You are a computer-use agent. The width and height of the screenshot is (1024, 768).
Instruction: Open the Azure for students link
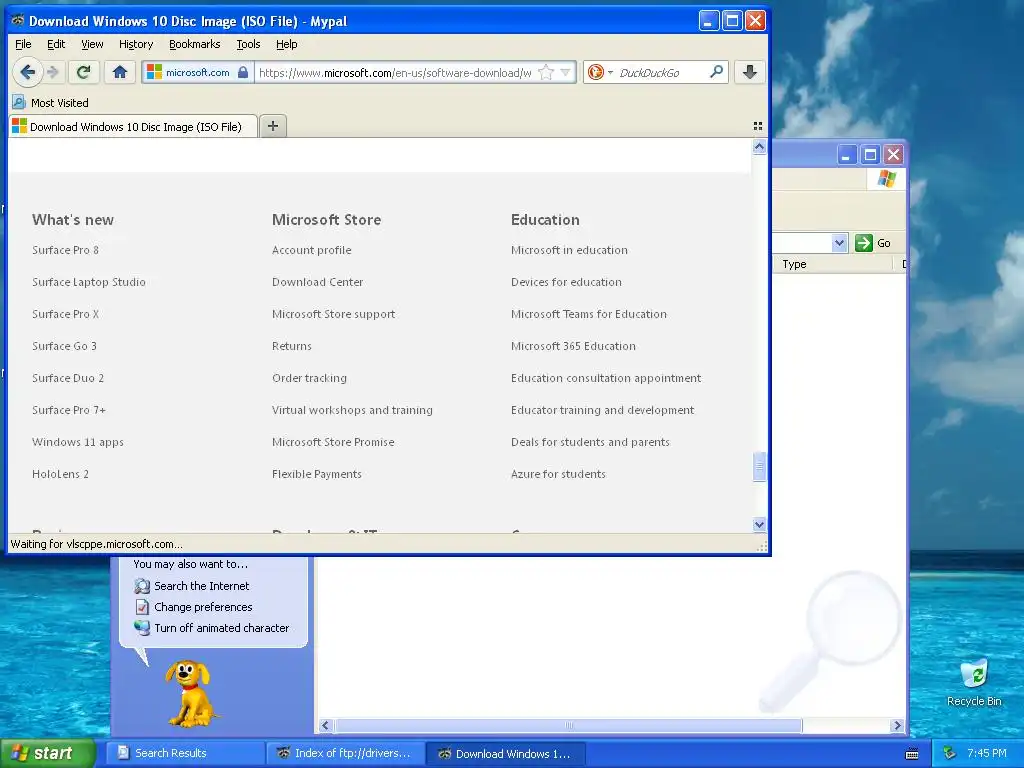558,474
